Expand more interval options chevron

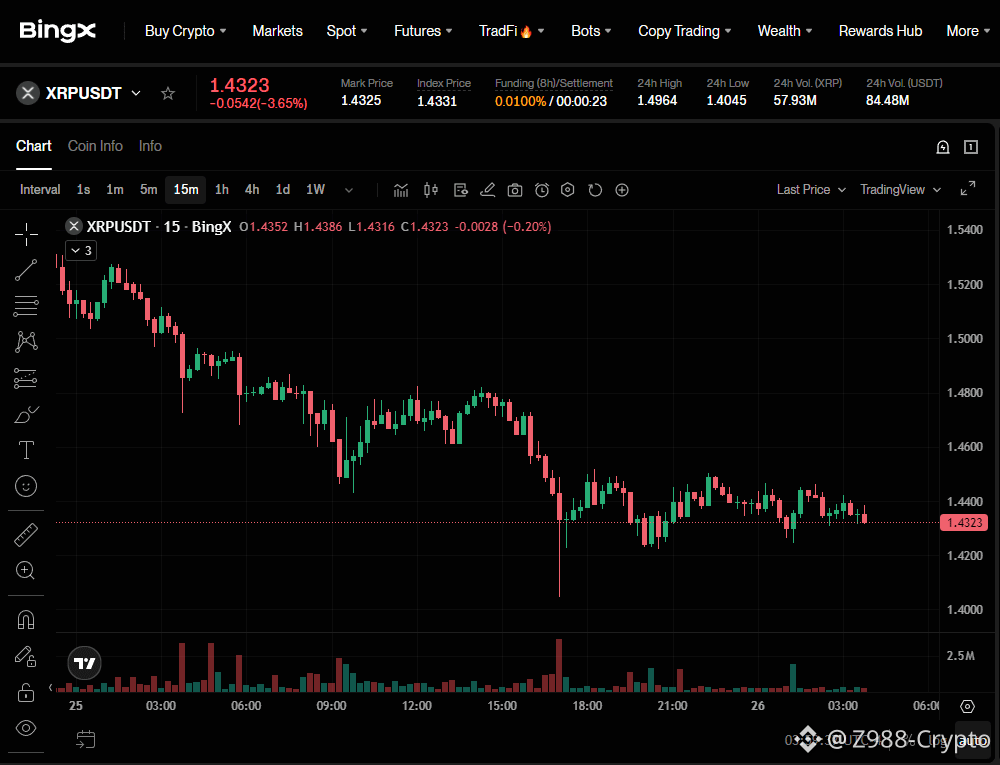(349, 190)
